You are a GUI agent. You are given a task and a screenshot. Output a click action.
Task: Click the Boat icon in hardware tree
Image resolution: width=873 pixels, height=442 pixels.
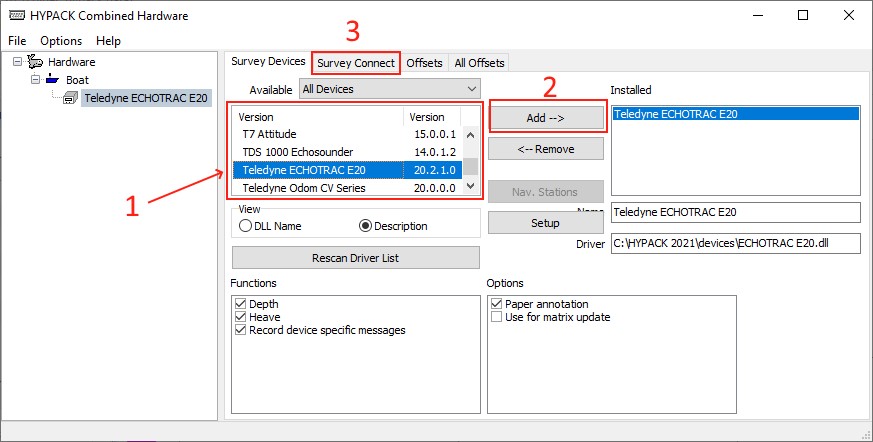click(53, 79)
